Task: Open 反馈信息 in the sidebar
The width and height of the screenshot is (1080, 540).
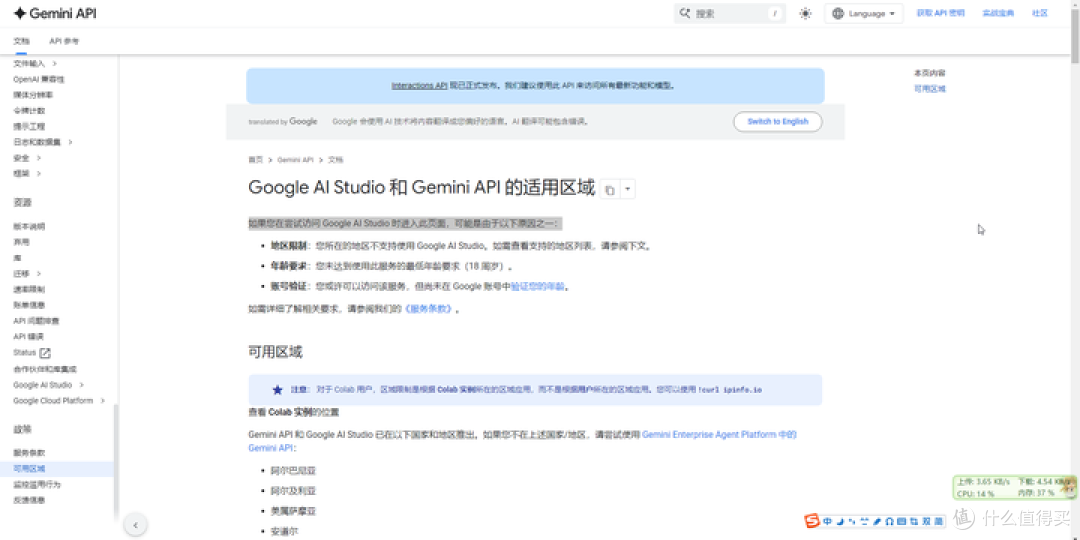Action: click(29, 501)
